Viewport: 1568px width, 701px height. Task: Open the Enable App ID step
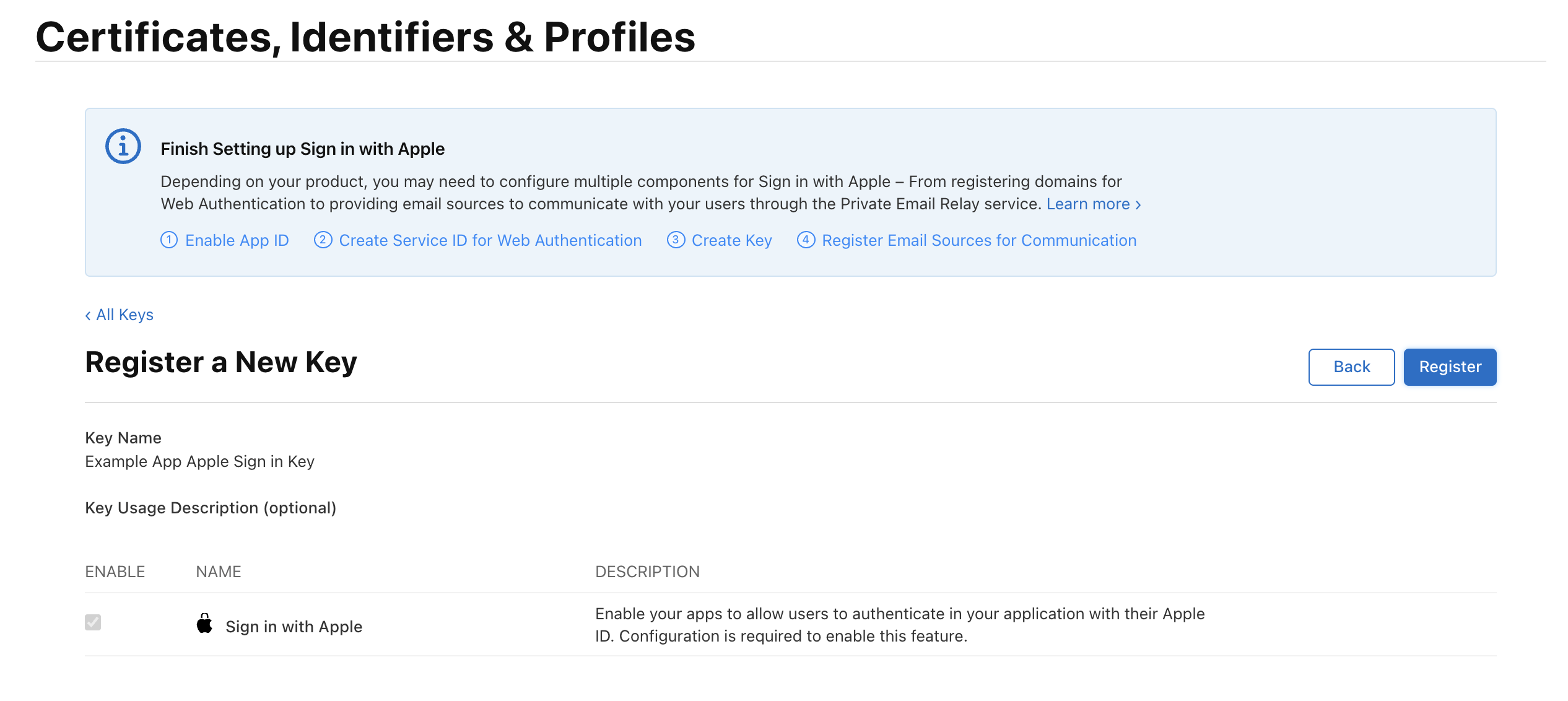tap(237, 240)
